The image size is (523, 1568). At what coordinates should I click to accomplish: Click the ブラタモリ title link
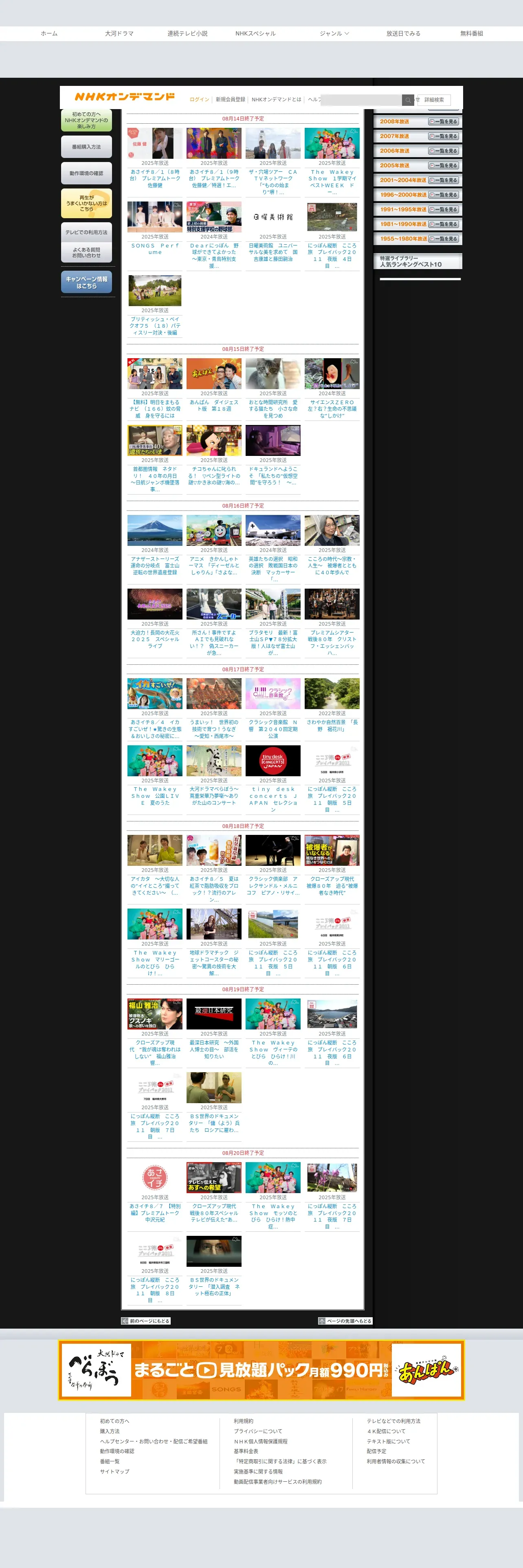coord(273,642)
